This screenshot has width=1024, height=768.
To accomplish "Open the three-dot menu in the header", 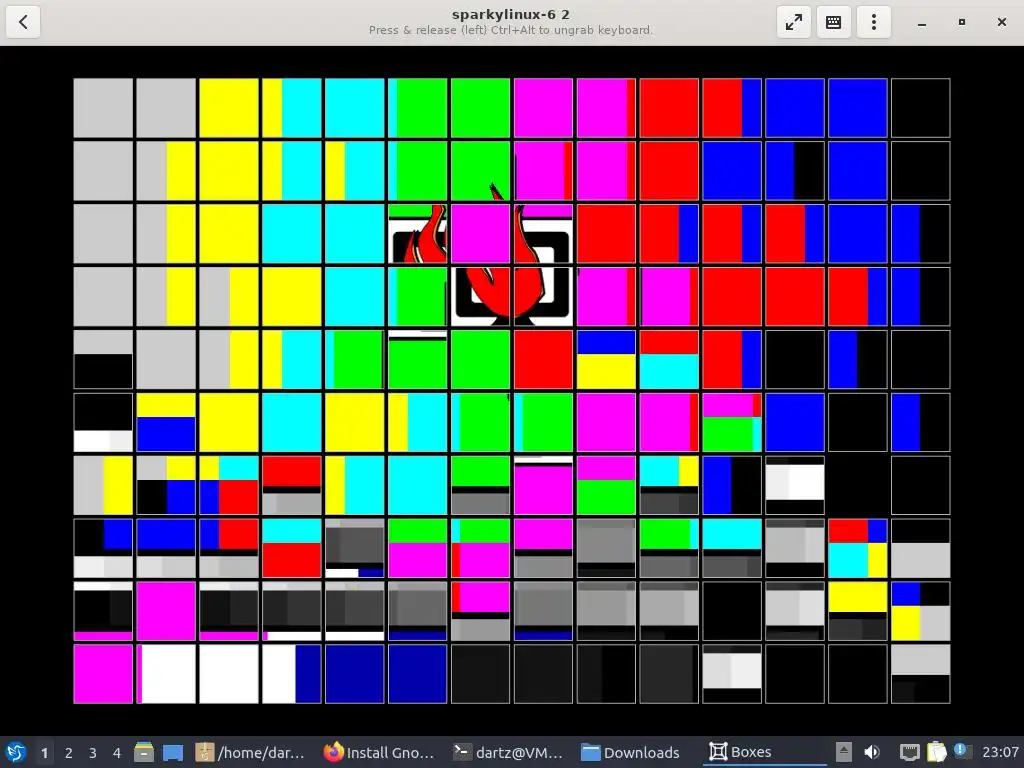I will point(873,22).
